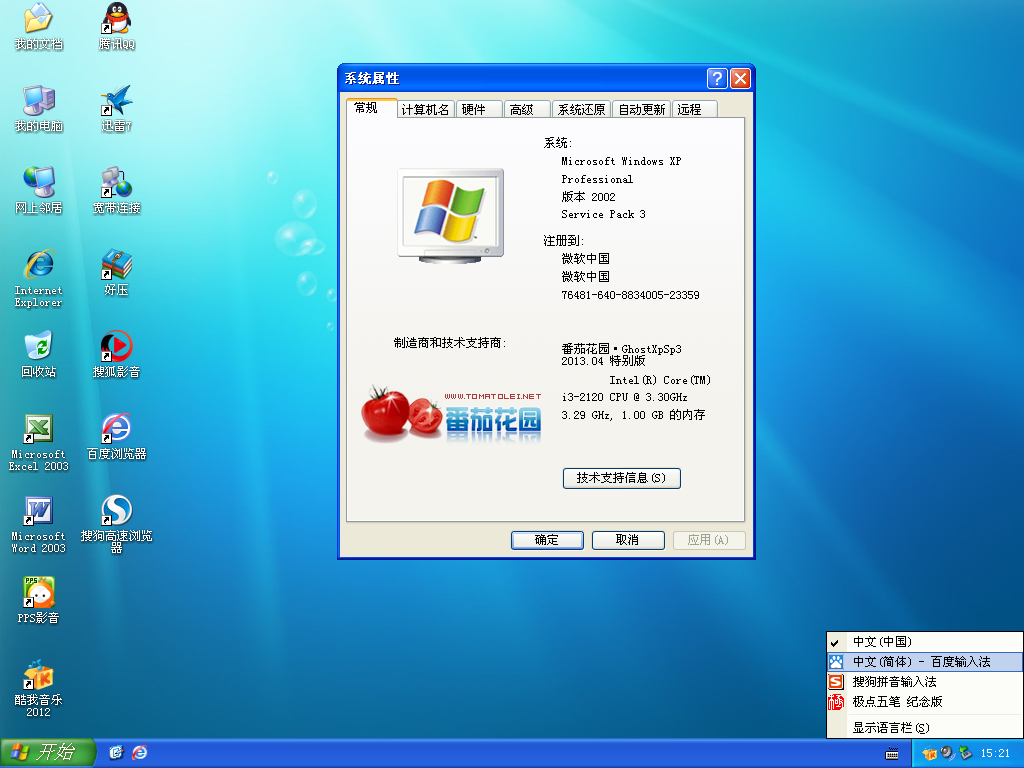Click the 番茄花园 tomato logo image
Viewport: 1024px width, 768px height.
452,415
